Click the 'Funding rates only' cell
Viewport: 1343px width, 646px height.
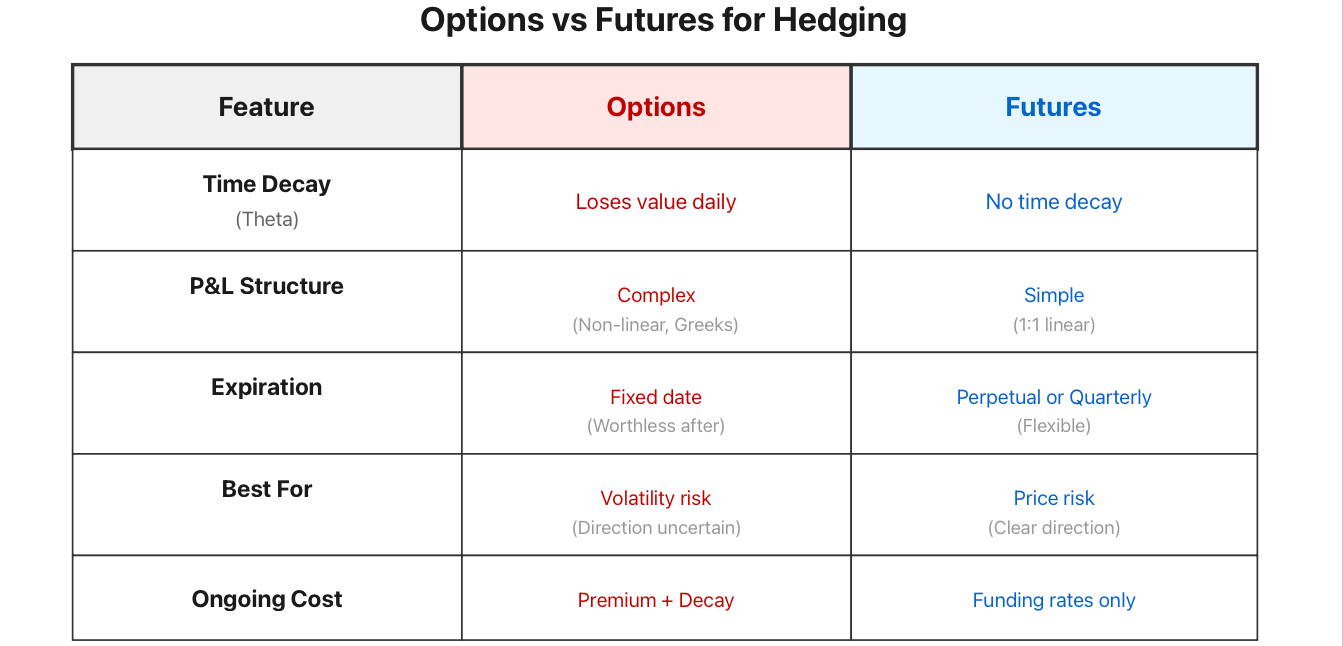point(1054,600)
